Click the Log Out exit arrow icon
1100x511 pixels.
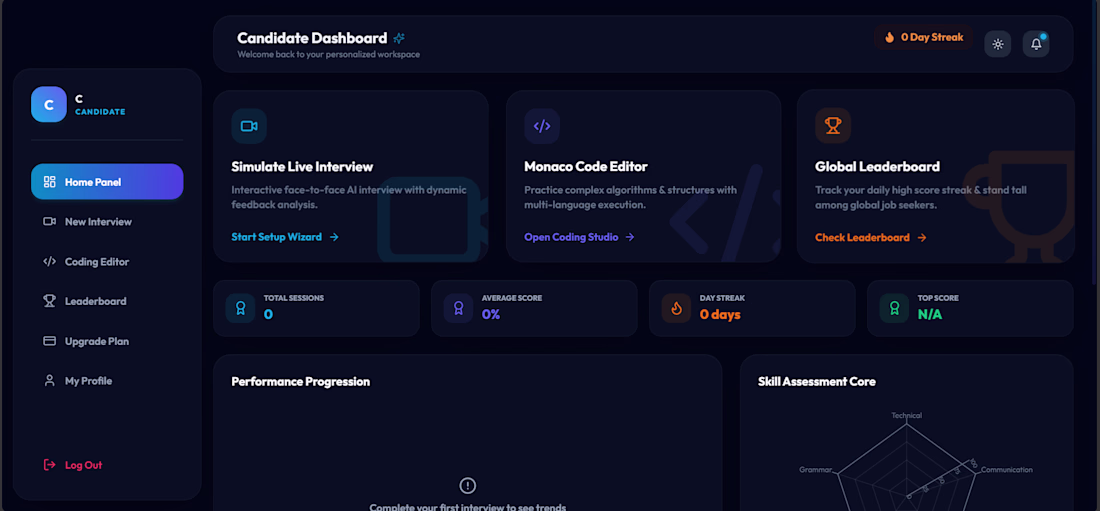point(49,465)
